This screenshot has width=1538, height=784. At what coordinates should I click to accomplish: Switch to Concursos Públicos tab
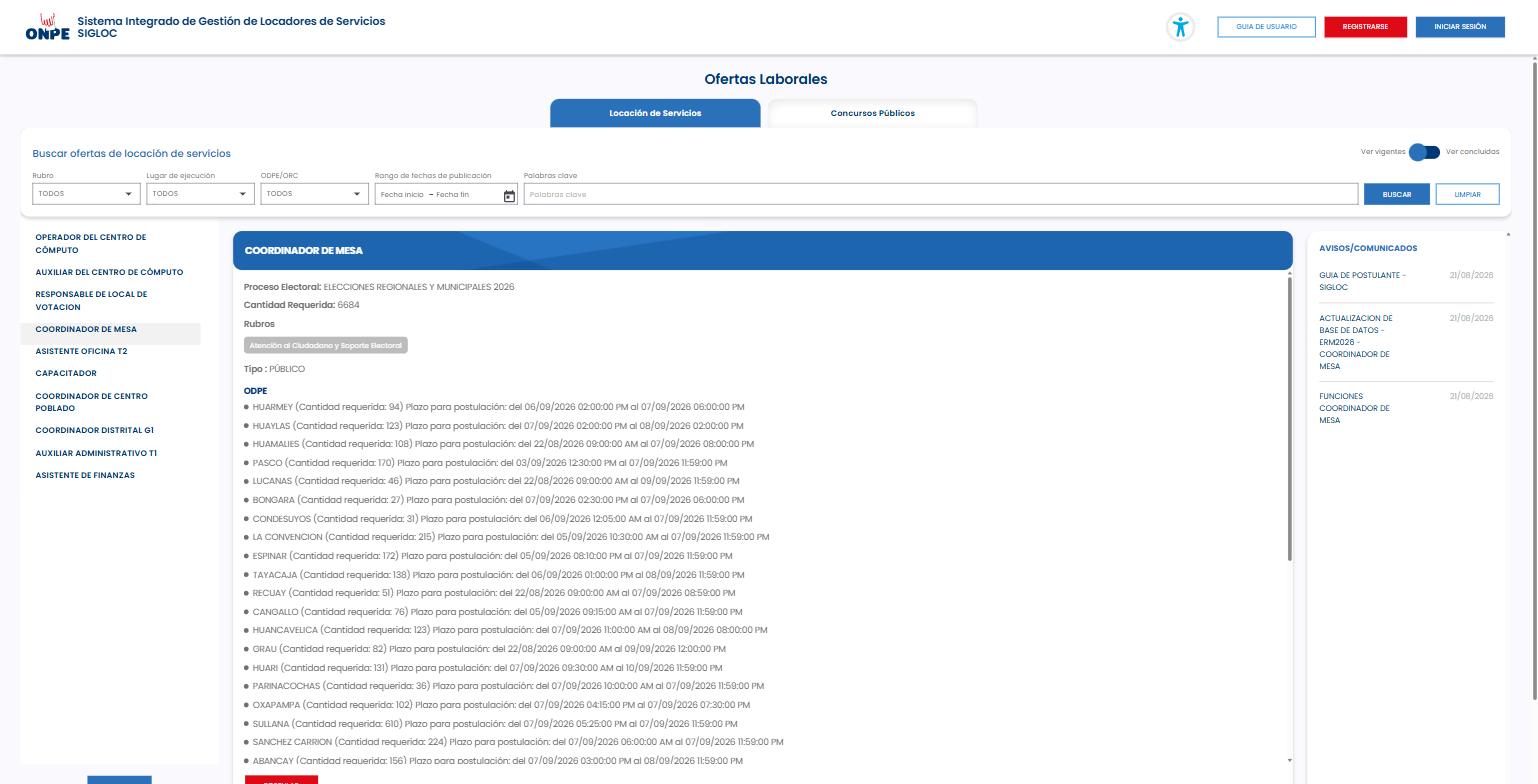click(x=872, y=113)
